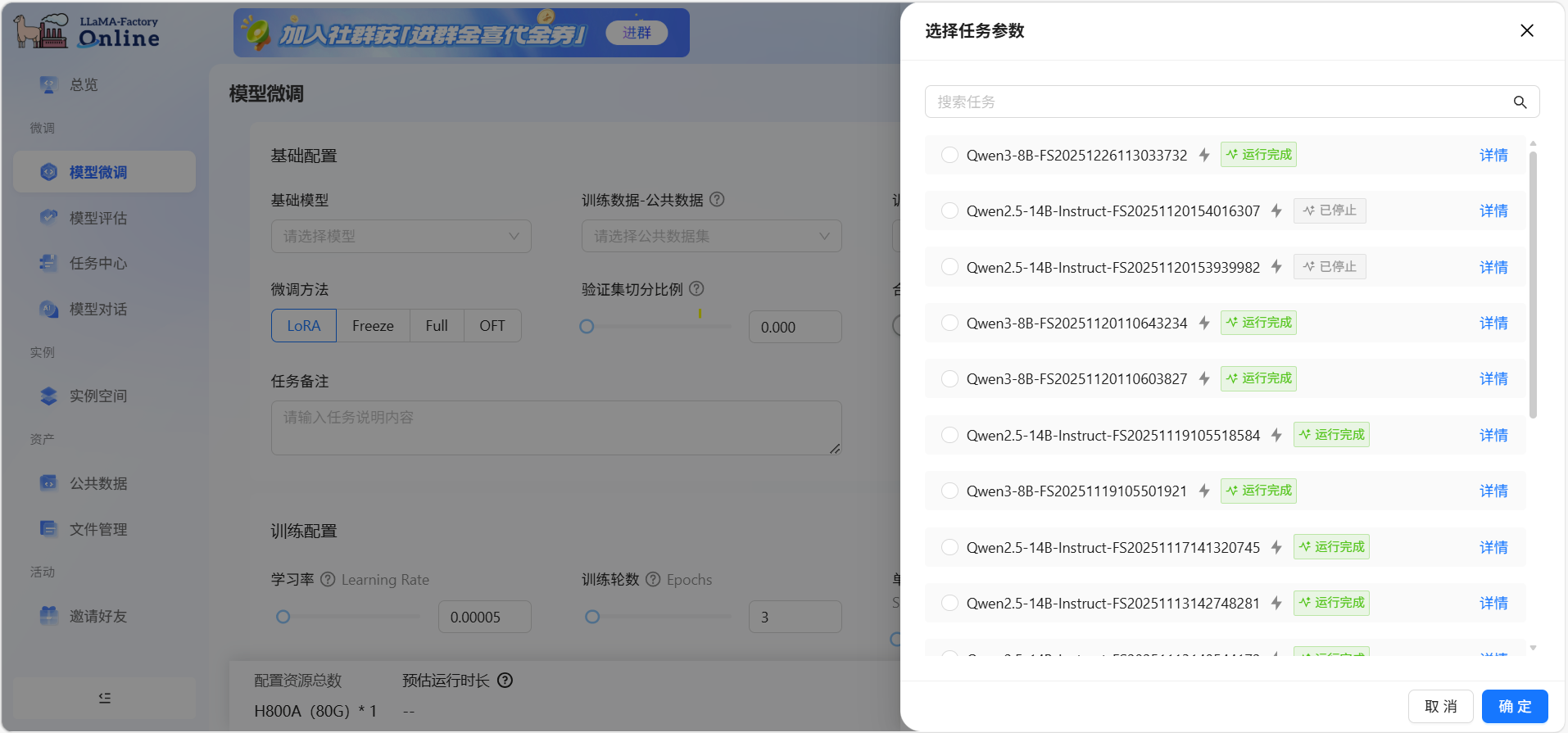This screenshot has height=733, width=1568.
Task: Collapse the sidebar with the bottom toggle icon
Action: [105, 698]
